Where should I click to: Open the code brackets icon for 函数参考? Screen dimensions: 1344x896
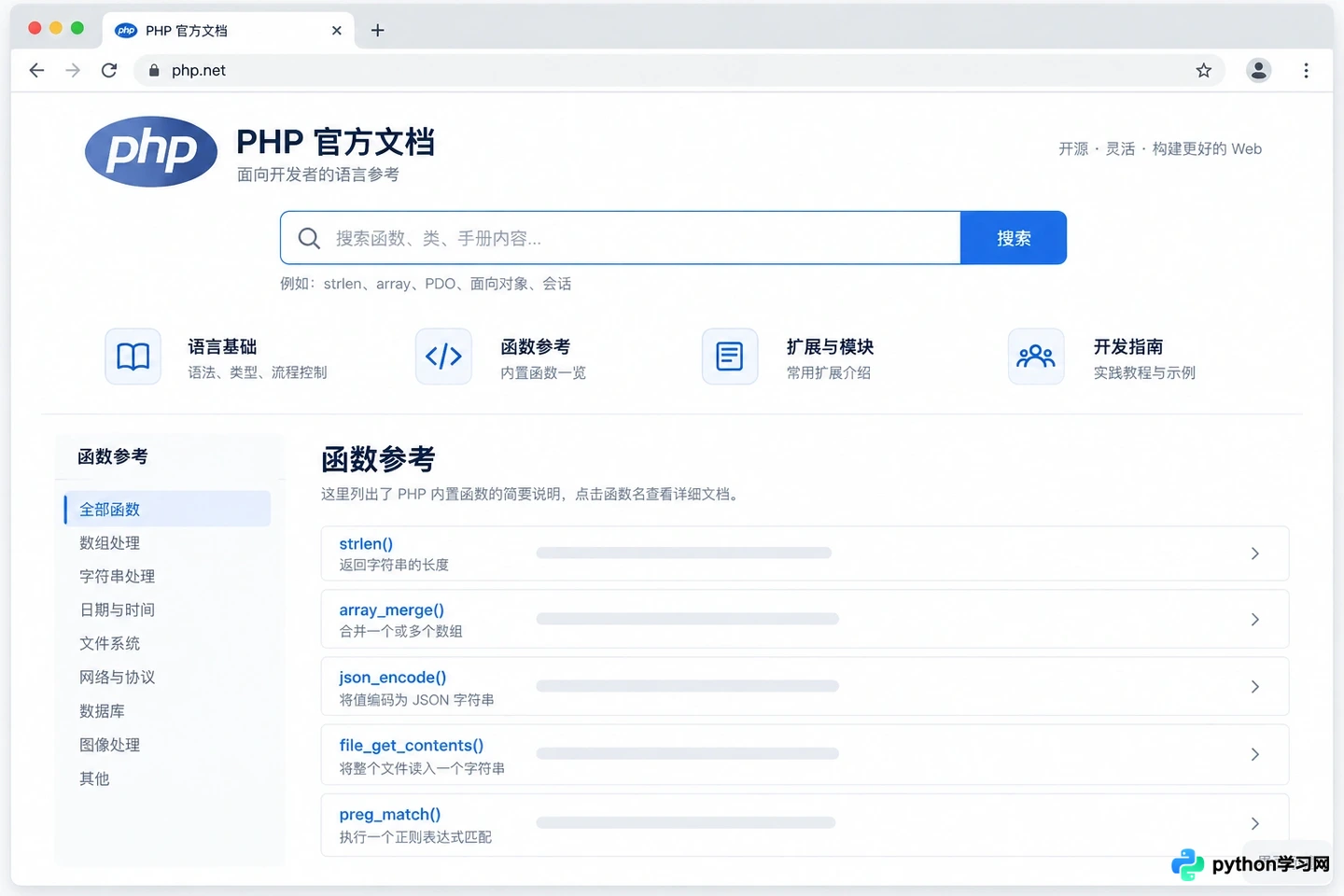click(x=443, y=356)
